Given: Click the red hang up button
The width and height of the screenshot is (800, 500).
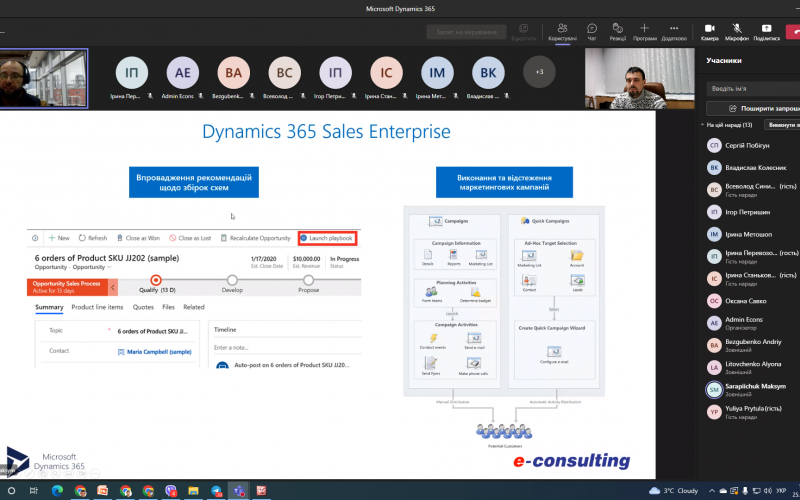Looking at the screenshot, I should point(793,31).
